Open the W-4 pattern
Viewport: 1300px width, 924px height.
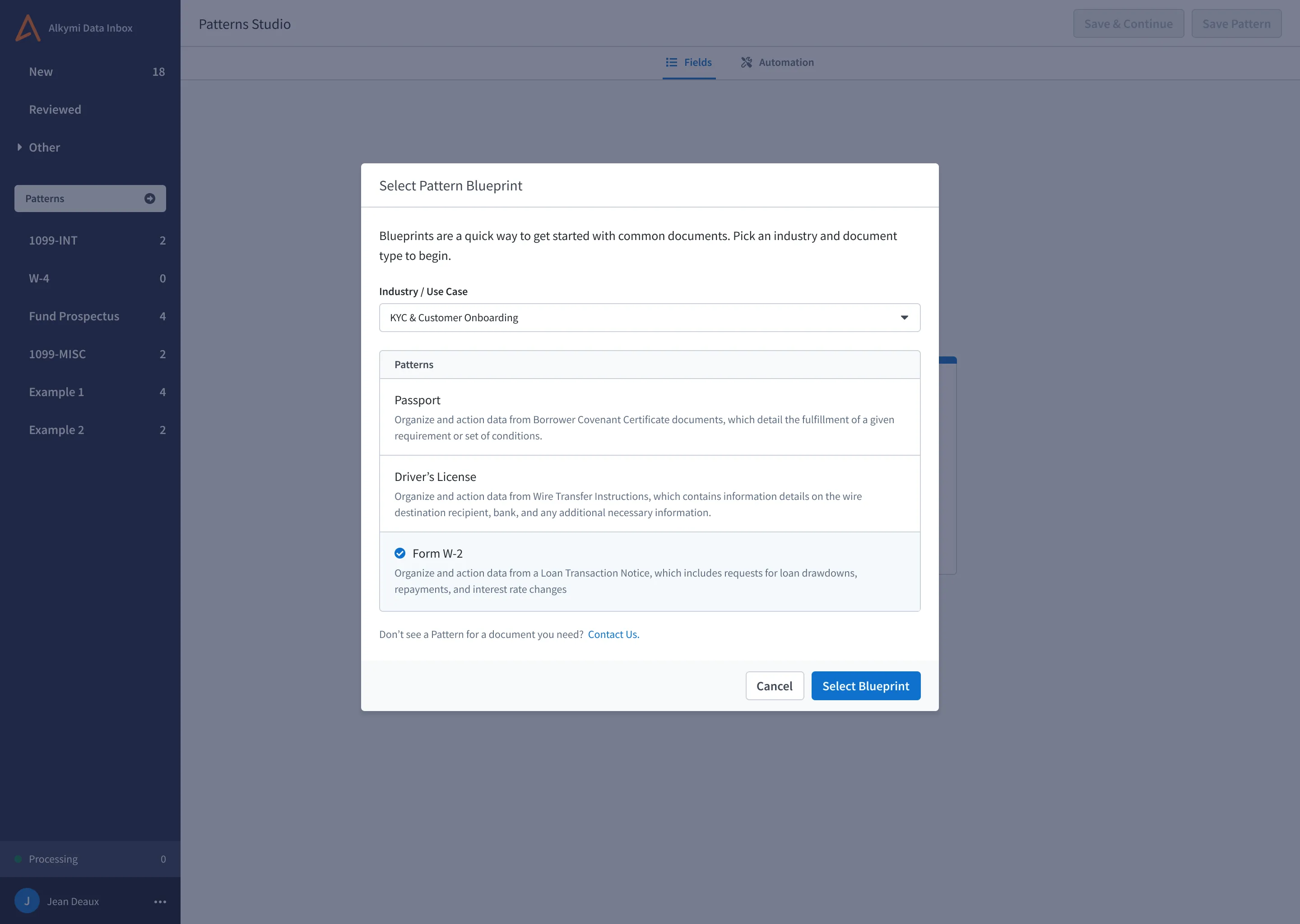tap(90, 278)
